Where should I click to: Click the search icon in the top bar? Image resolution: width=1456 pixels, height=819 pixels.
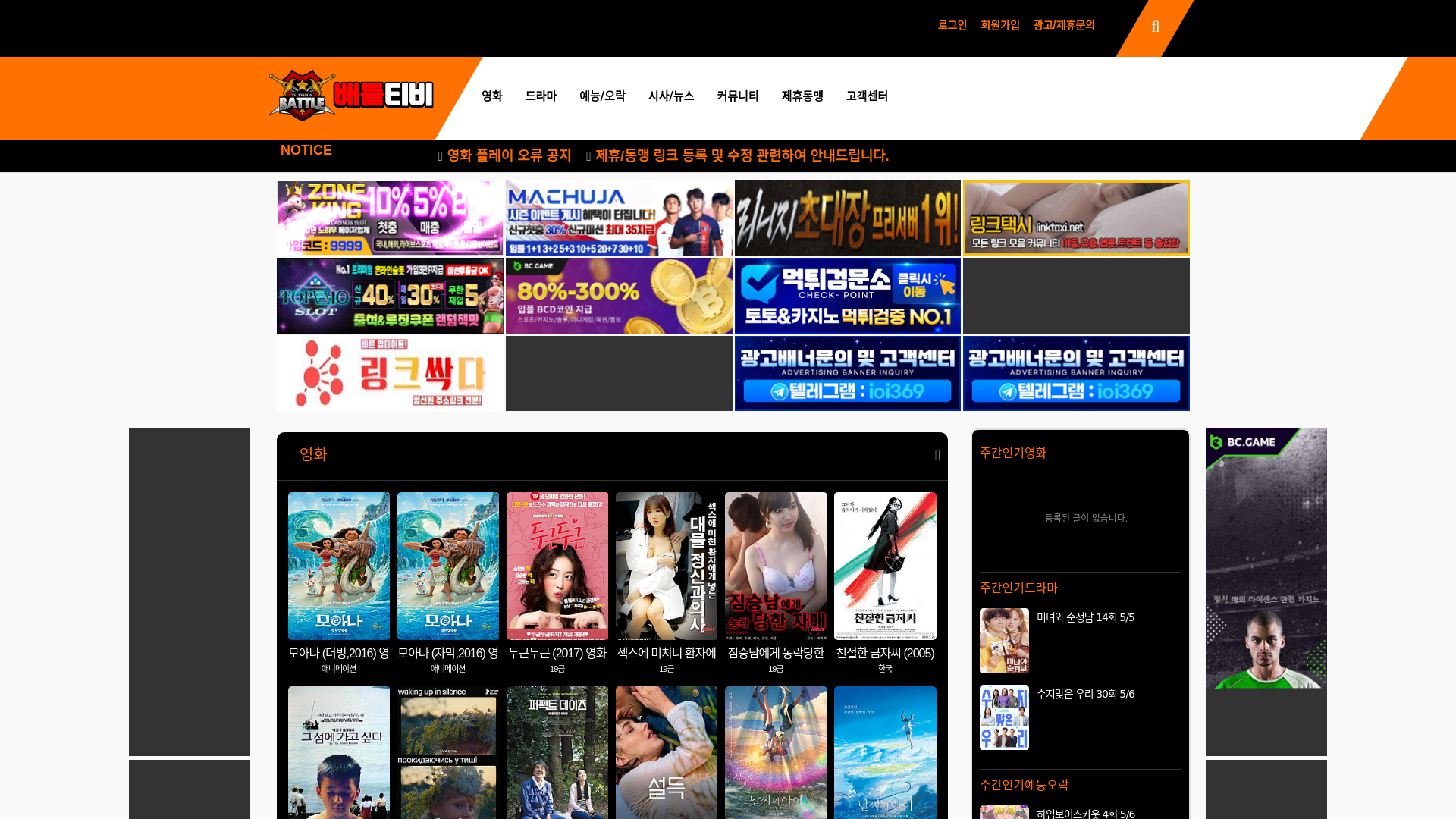point(1156,27)
